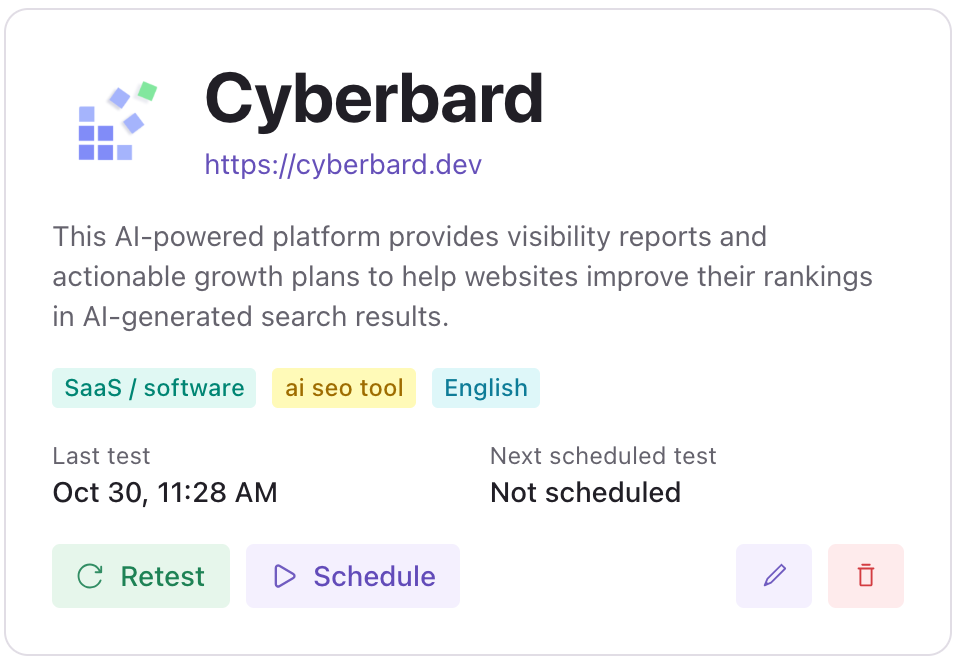Click the Last test label
This screenshot has width=960, height=660.
click(101, 456)
